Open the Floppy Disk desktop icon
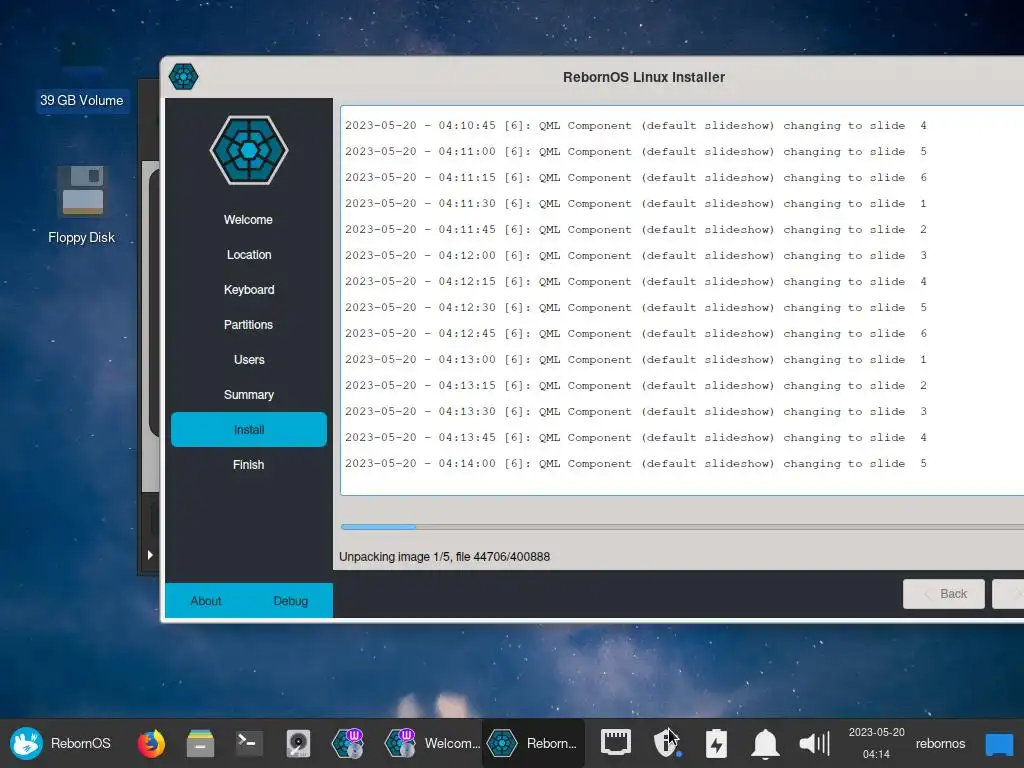 (82, 205)
